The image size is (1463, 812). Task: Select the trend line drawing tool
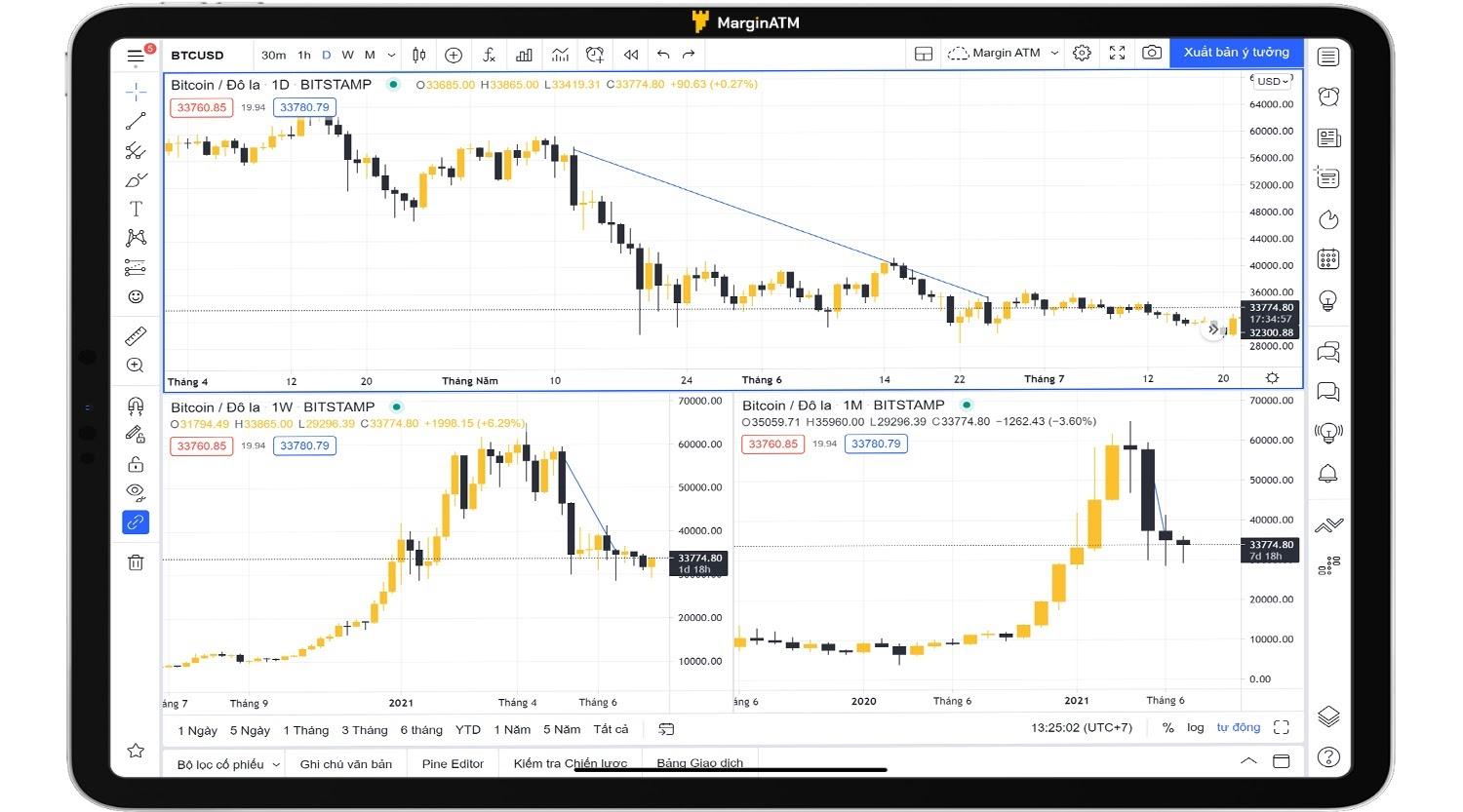coord(136,121)
